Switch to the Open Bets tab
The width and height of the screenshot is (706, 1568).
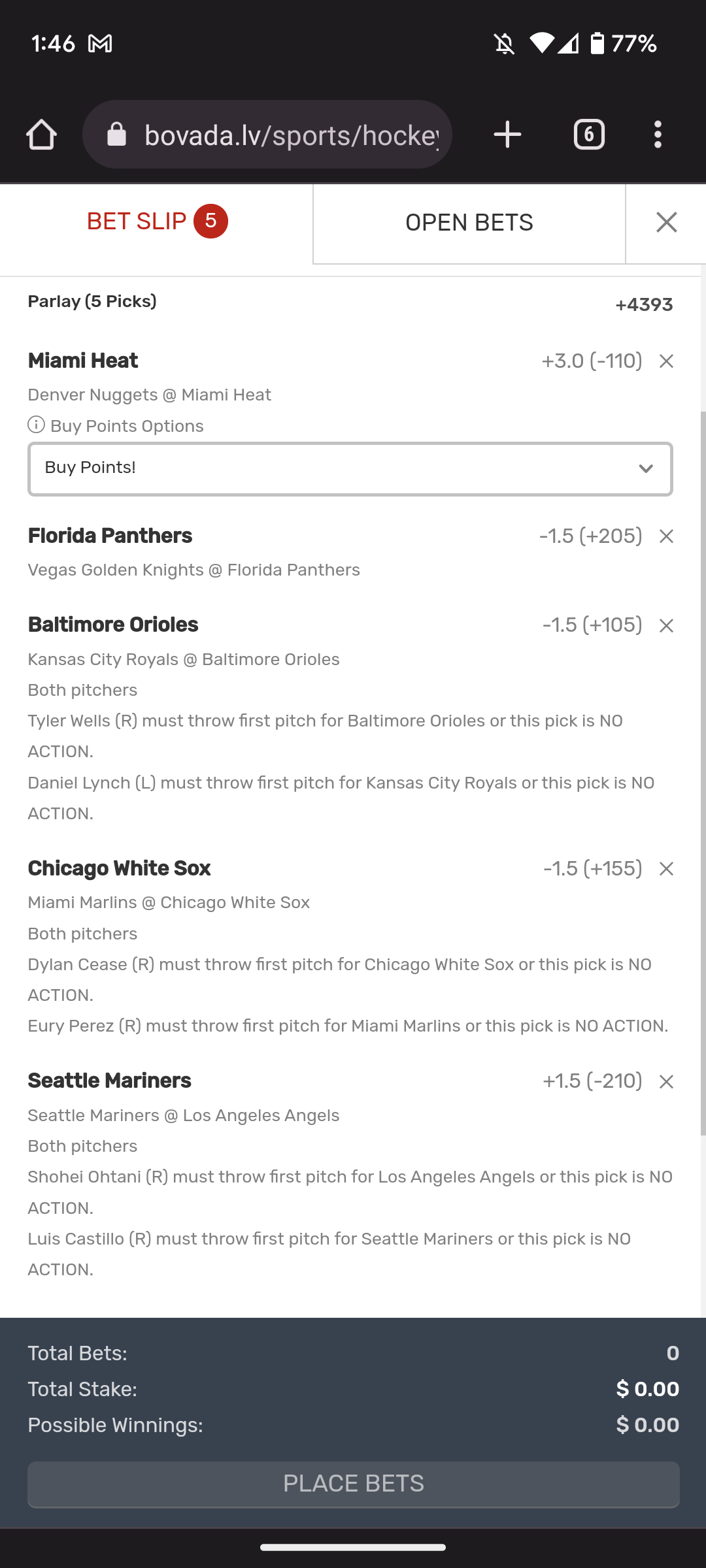pyautogui.click(x=469, y=223)
